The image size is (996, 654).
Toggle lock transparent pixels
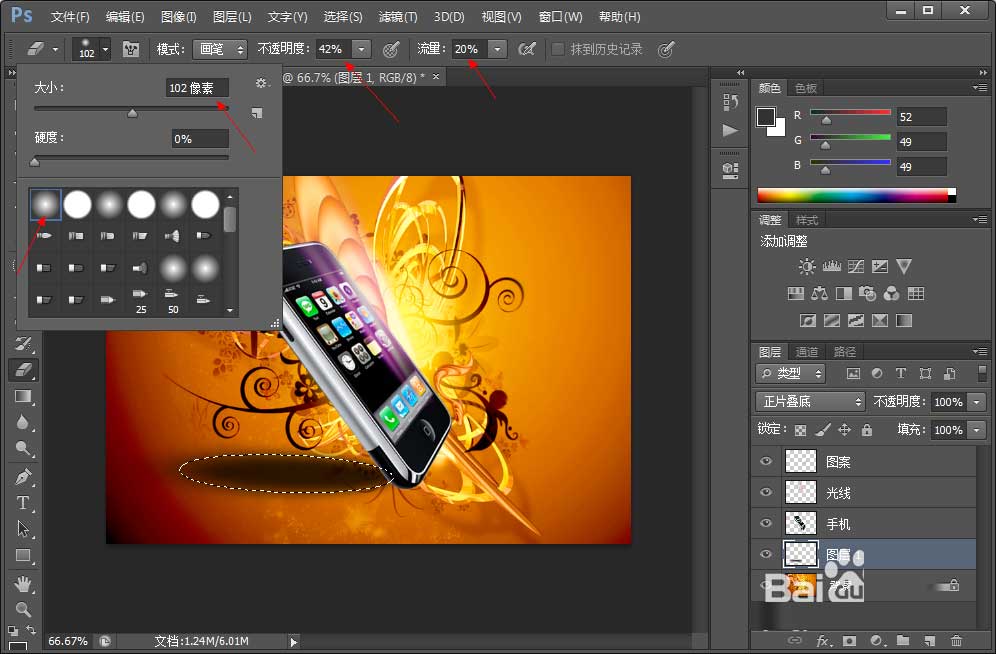(800, 430)
